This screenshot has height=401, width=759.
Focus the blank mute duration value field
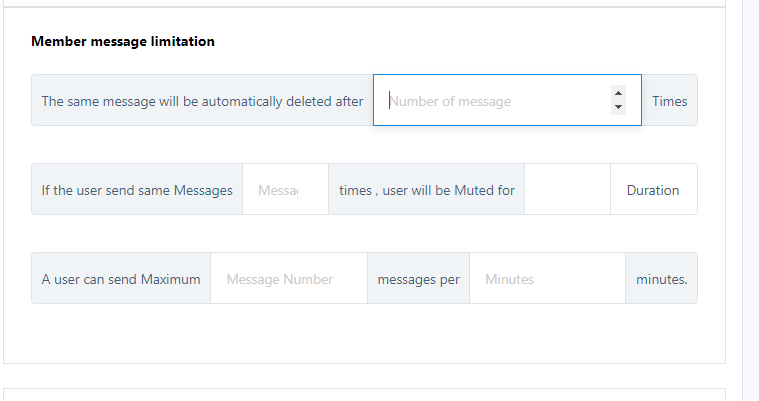566,190
